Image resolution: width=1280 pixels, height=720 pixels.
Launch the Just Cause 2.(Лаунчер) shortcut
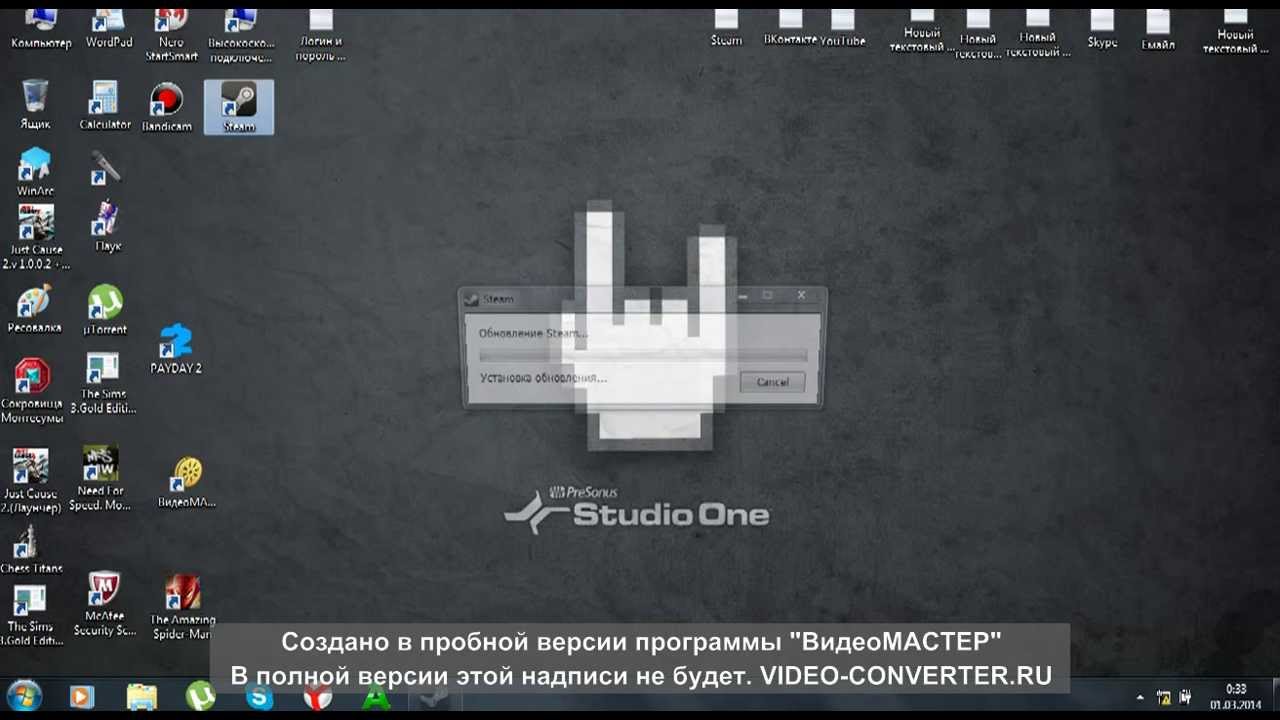coord(32,480)
